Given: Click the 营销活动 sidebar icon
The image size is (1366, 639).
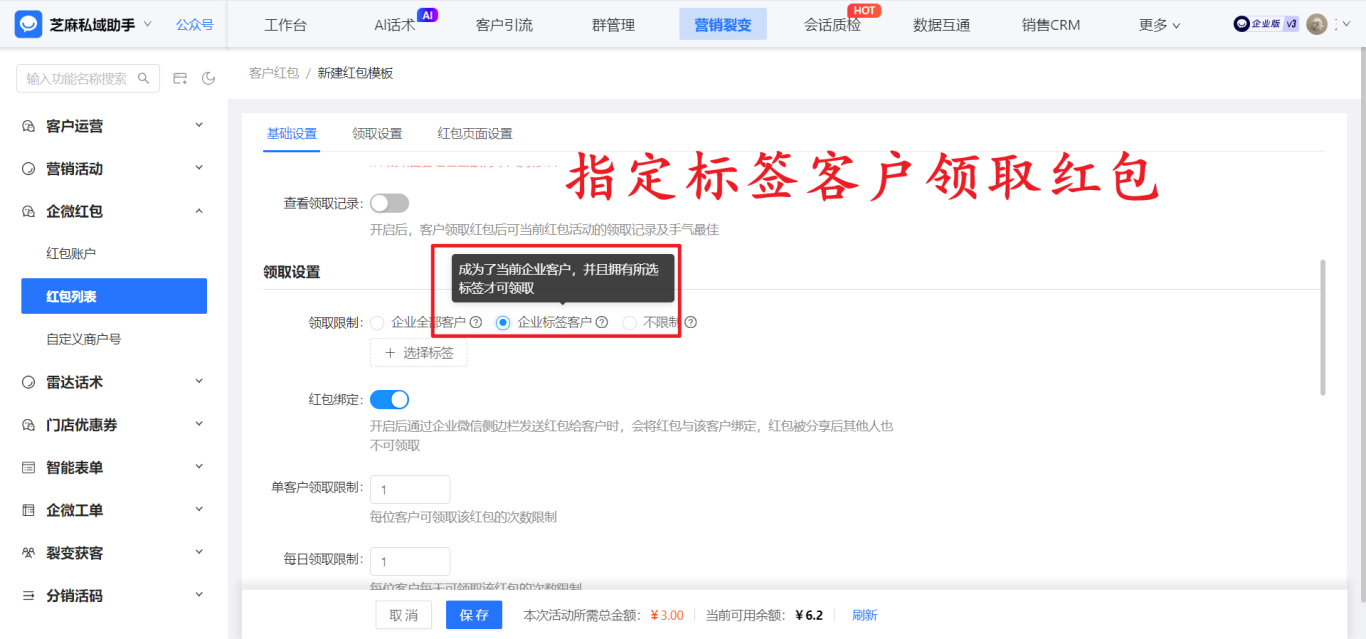Looking at the screenshot, I should (x=28, y=169).
